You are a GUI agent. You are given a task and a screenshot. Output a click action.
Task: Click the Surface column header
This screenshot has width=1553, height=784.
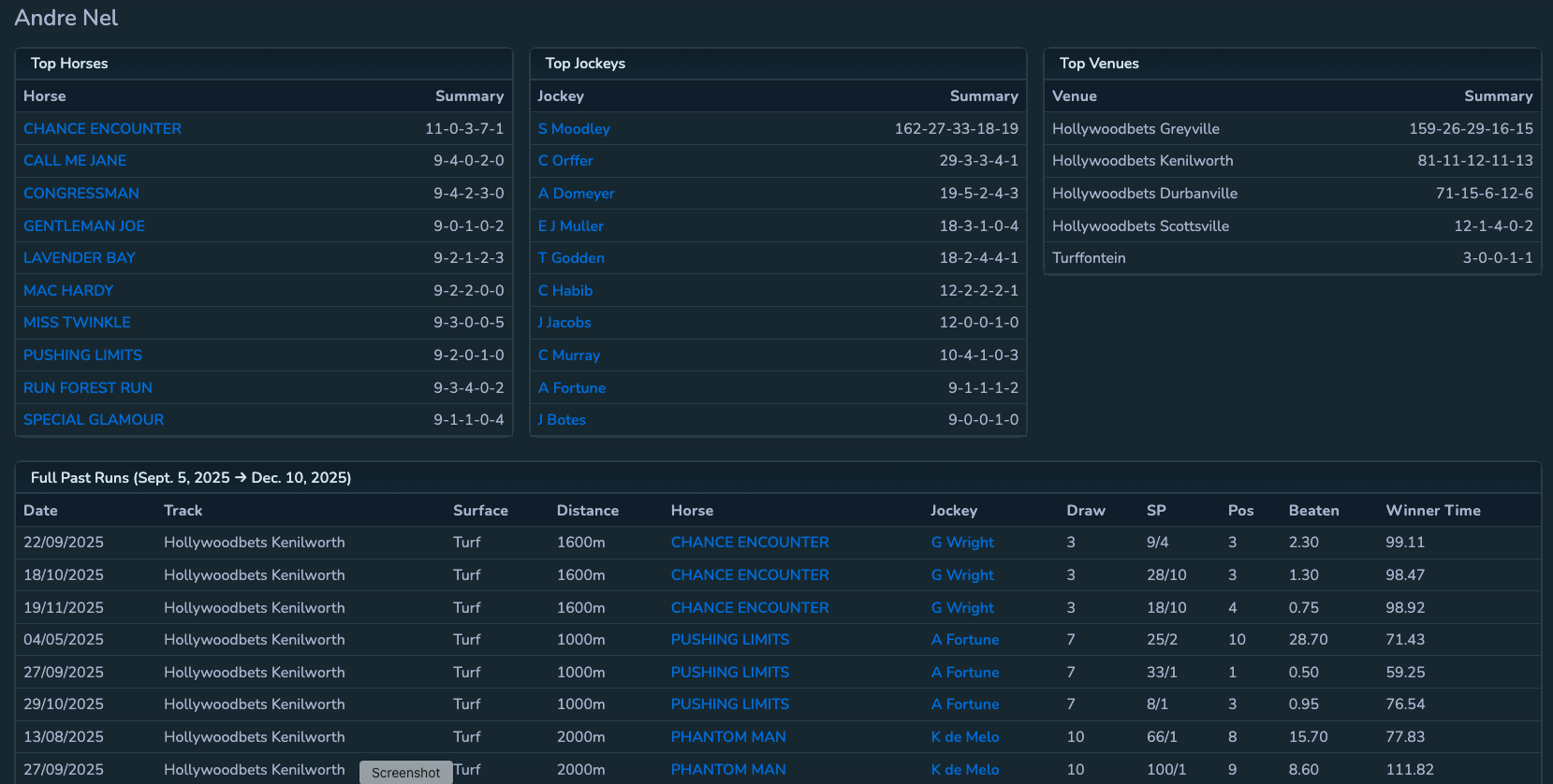tap(480, 510)
